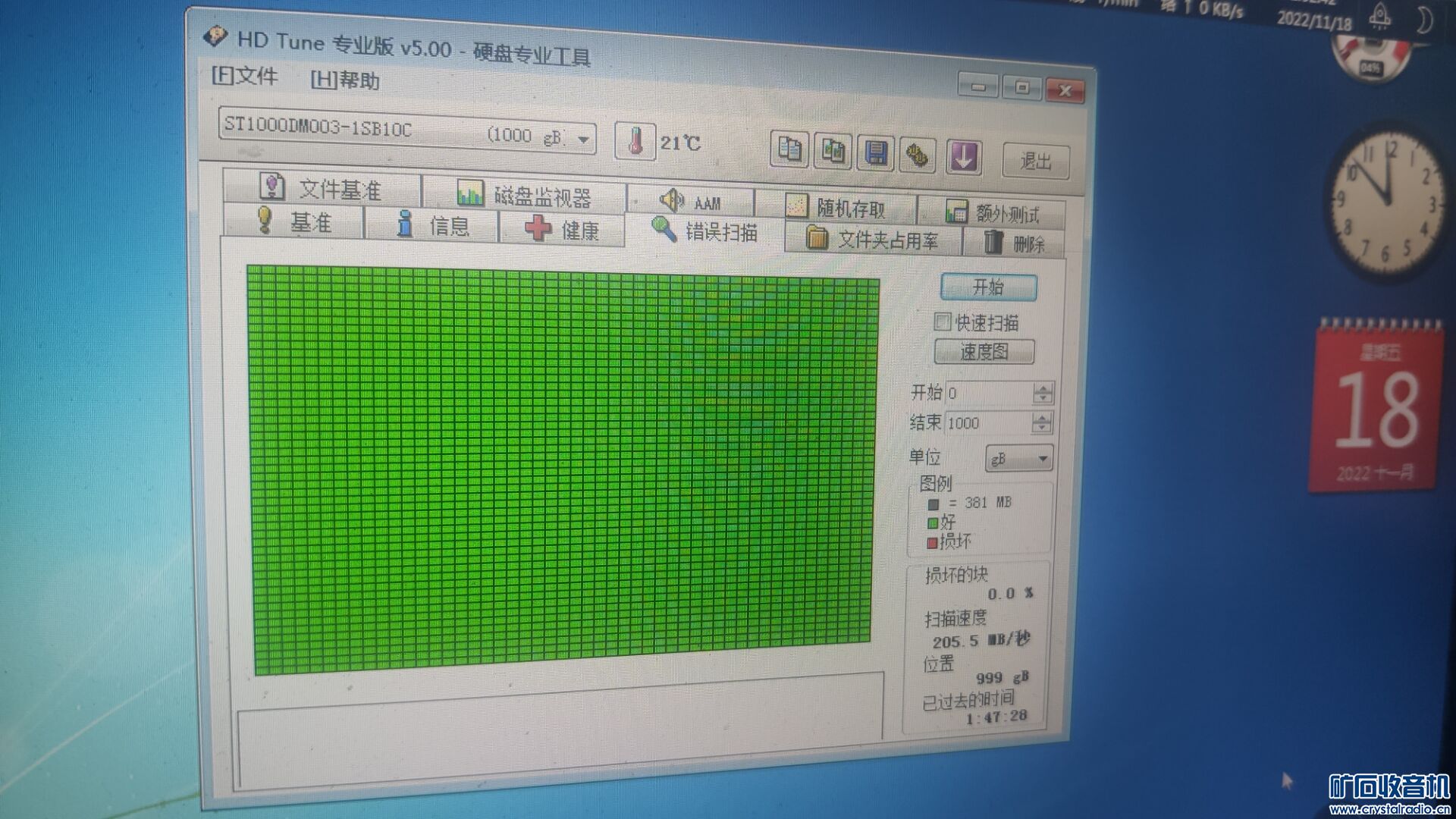This screenshot has width=1456, height=819.
Task: Click the 1:47:28 elapsed time value
Action: click(x=996, y=717)
